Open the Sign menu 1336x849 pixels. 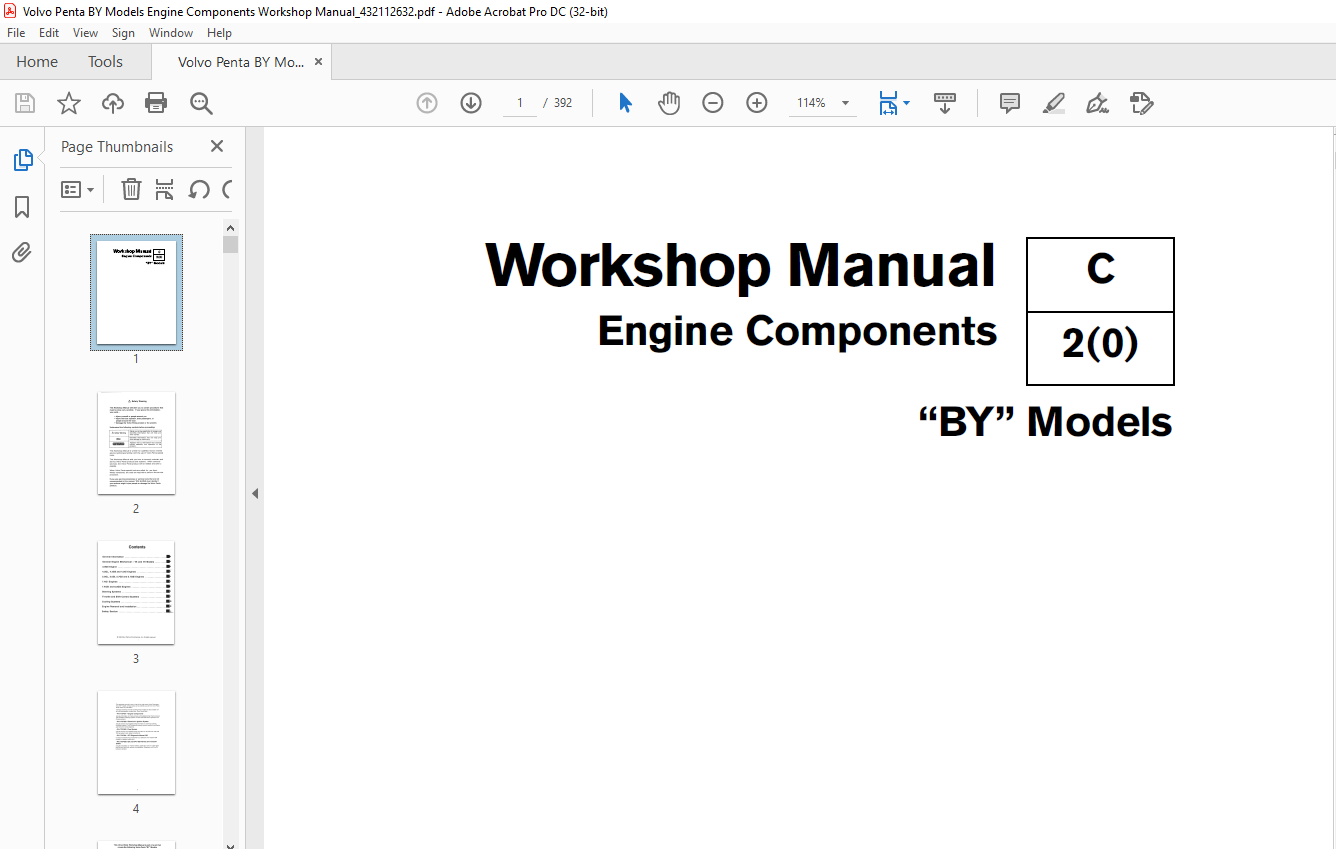click(x=123, y=33)
